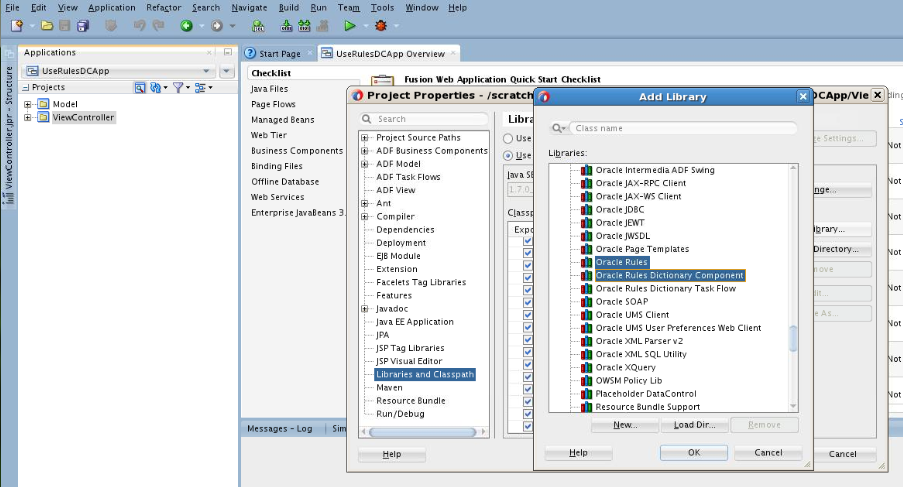Click the Class name search field
Image resolution: width=903 pixels, height=487 pixels.
[683, 128]
